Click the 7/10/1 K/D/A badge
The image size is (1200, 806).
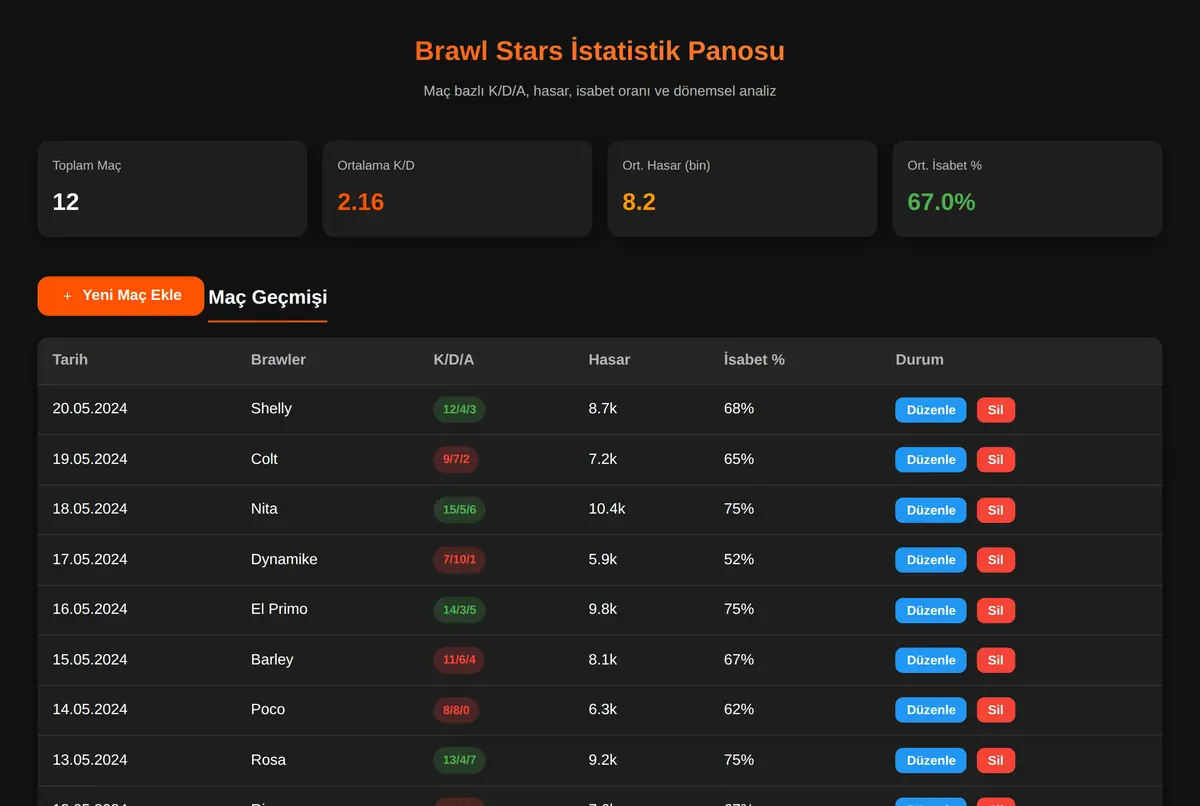tap(459, 560)
